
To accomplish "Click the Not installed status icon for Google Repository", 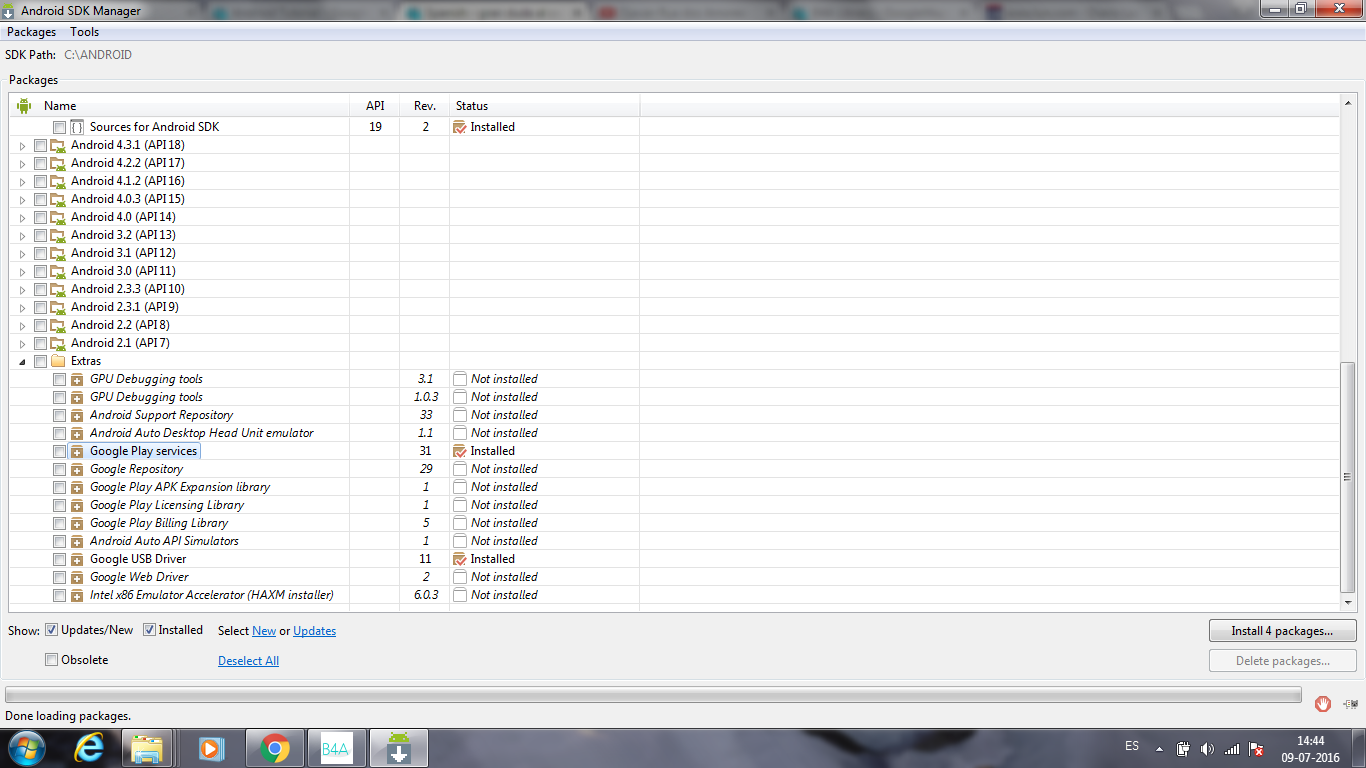I will [460, 469].
